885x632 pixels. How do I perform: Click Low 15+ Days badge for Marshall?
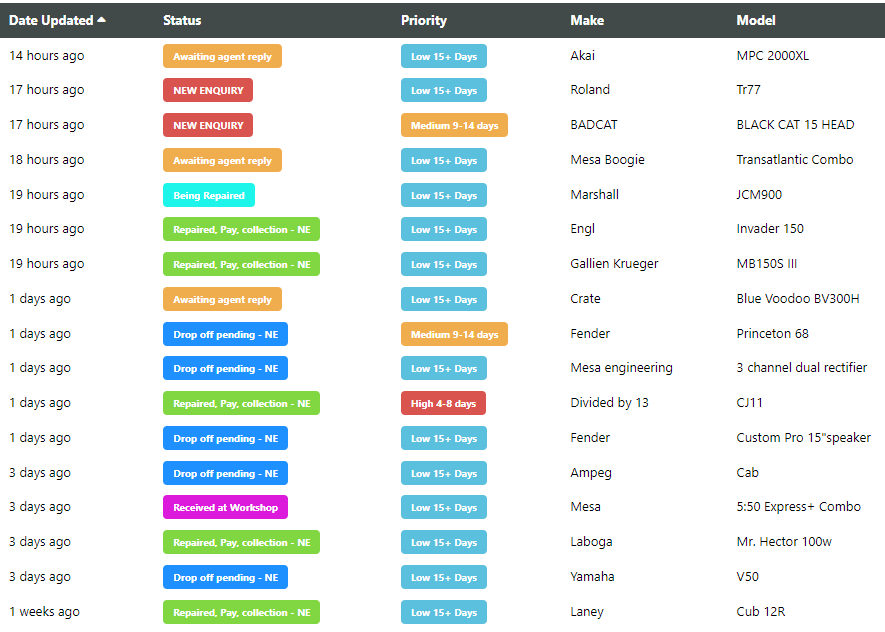443,195
